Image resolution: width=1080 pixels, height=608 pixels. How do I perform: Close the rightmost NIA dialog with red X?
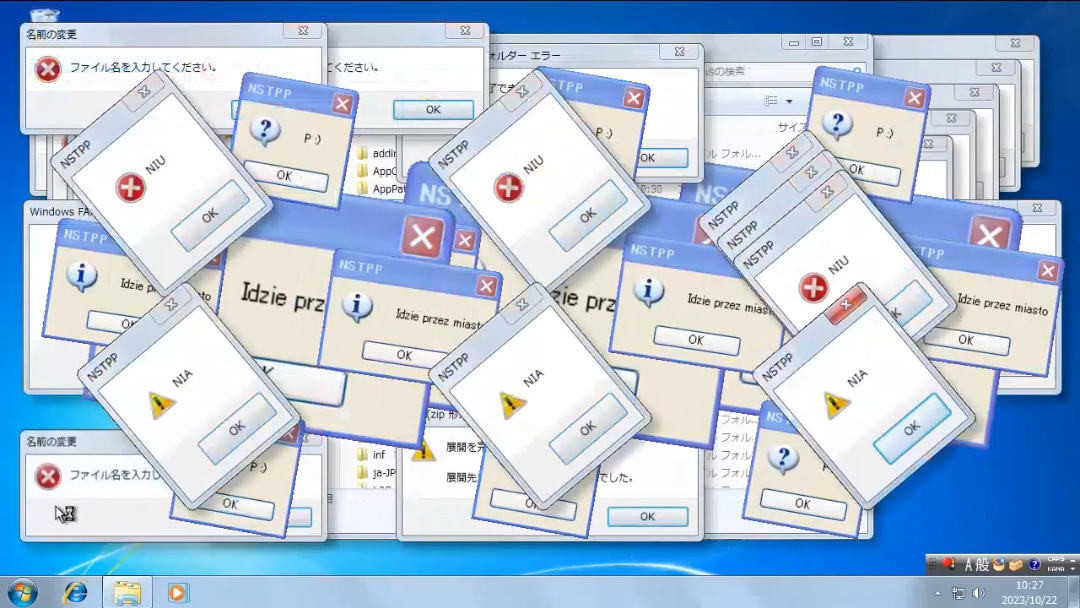point(845,304)
